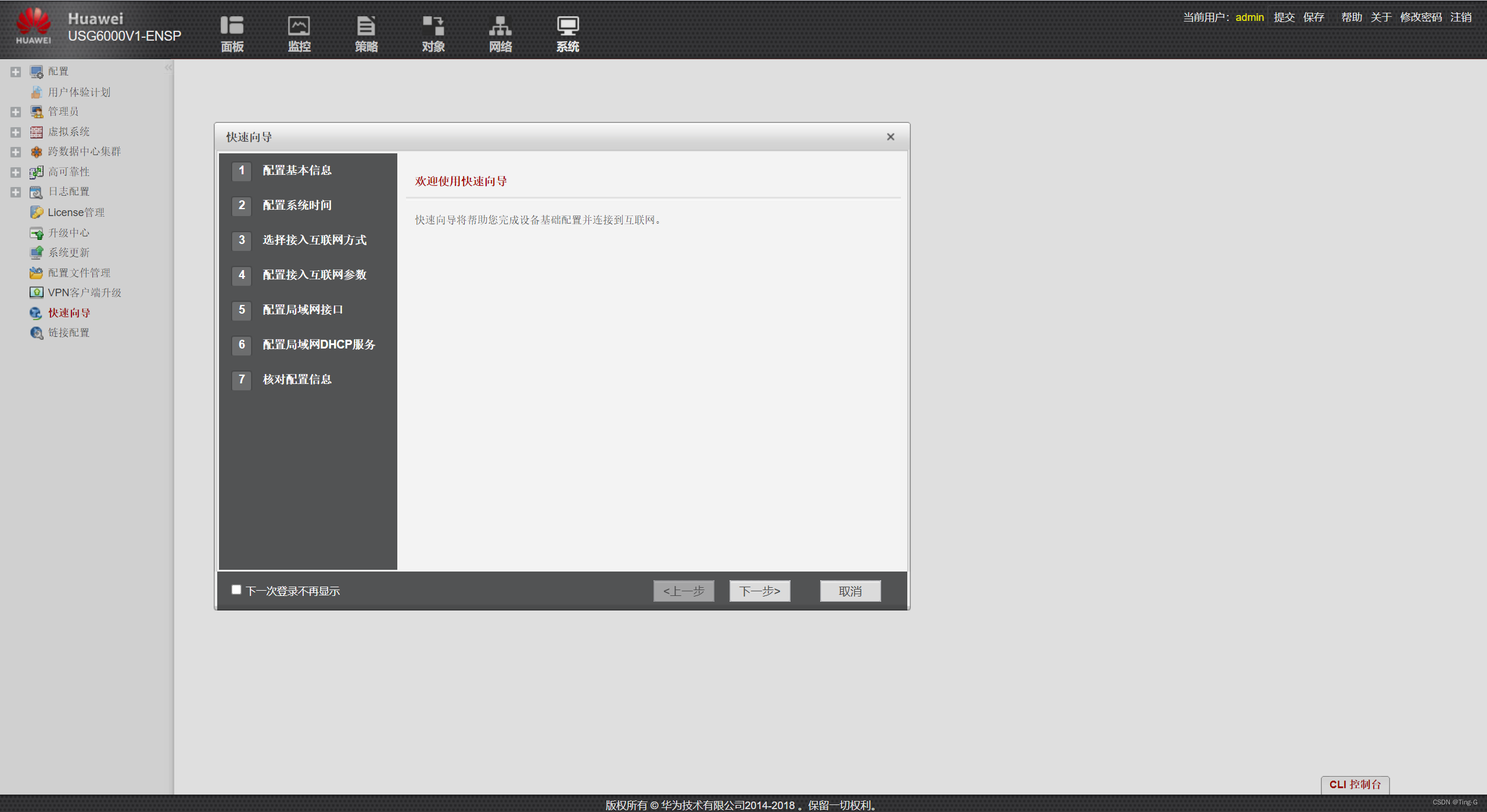The width and height of the screenshot is (1487, 812).
Task: Select 链接配置 in the sidebar
Action: tap(69, 333)
